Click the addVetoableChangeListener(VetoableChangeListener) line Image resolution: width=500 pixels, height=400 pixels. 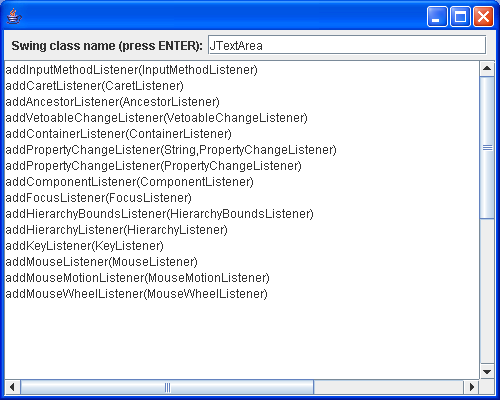point(157,118)
